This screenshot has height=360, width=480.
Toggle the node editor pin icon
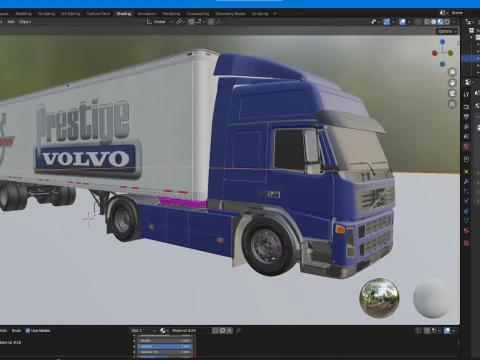pyautogui.click(x=239, y=331)
